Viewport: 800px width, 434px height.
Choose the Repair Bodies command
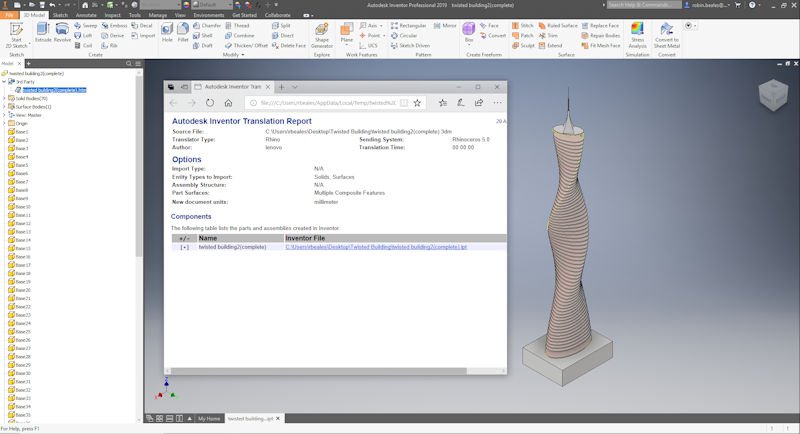pos(601,36)
